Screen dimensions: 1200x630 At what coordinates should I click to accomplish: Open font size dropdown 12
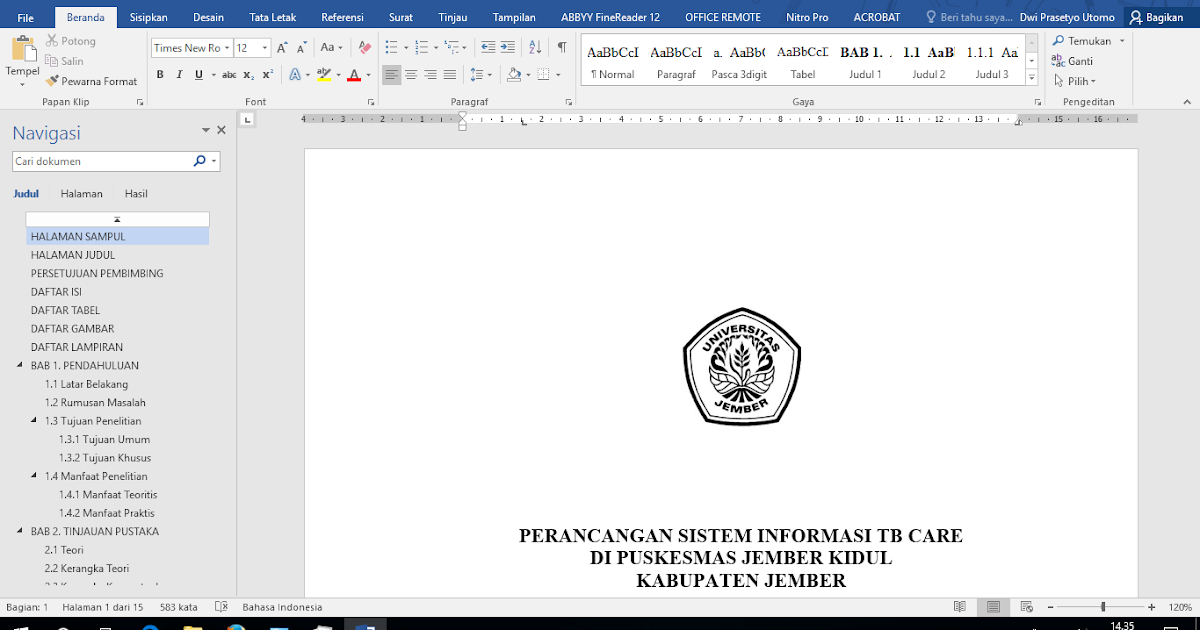(x=265, y=48)
